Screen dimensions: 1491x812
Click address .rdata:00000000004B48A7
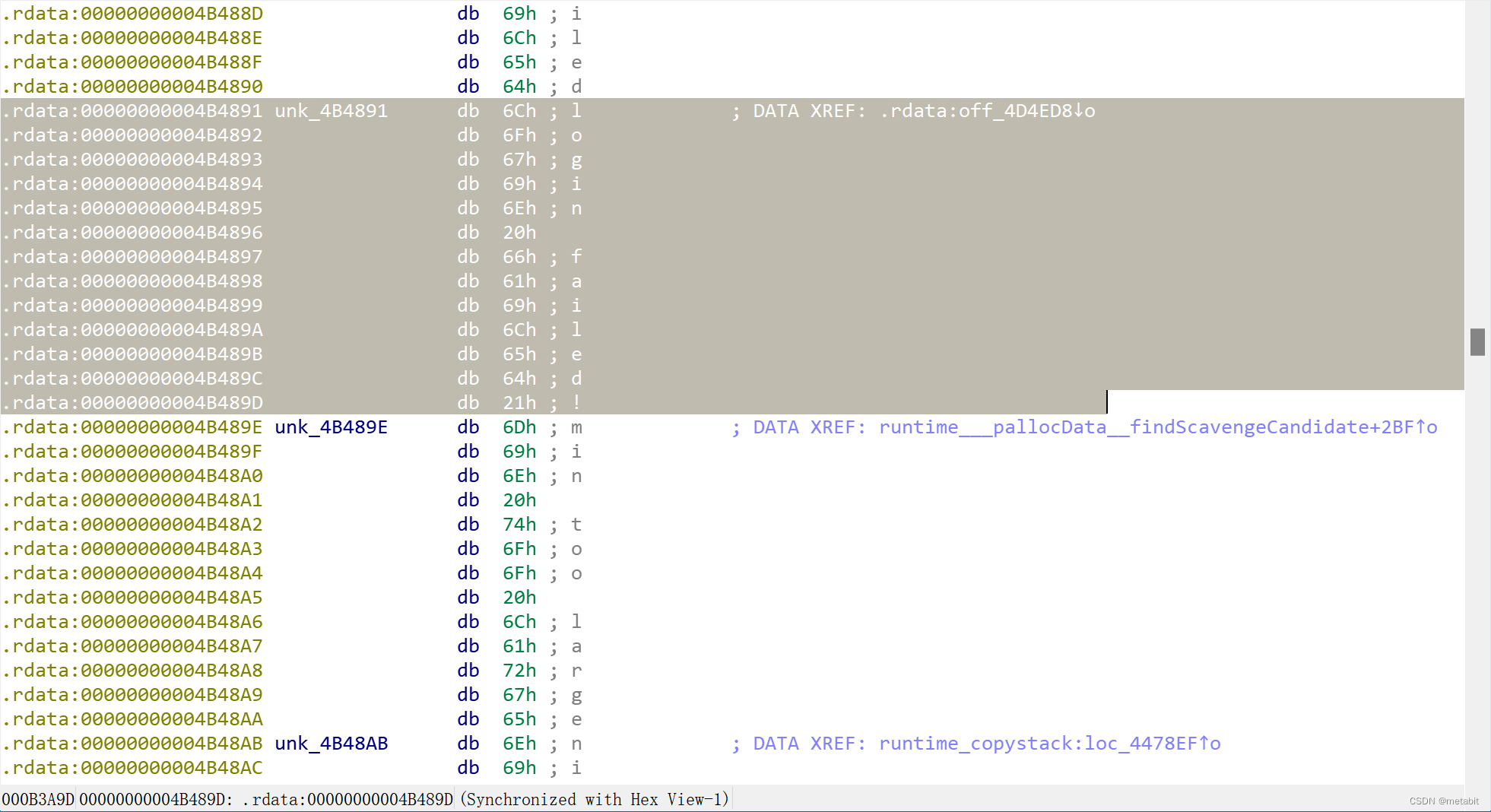pyautogui.click(x=132, y=646)
